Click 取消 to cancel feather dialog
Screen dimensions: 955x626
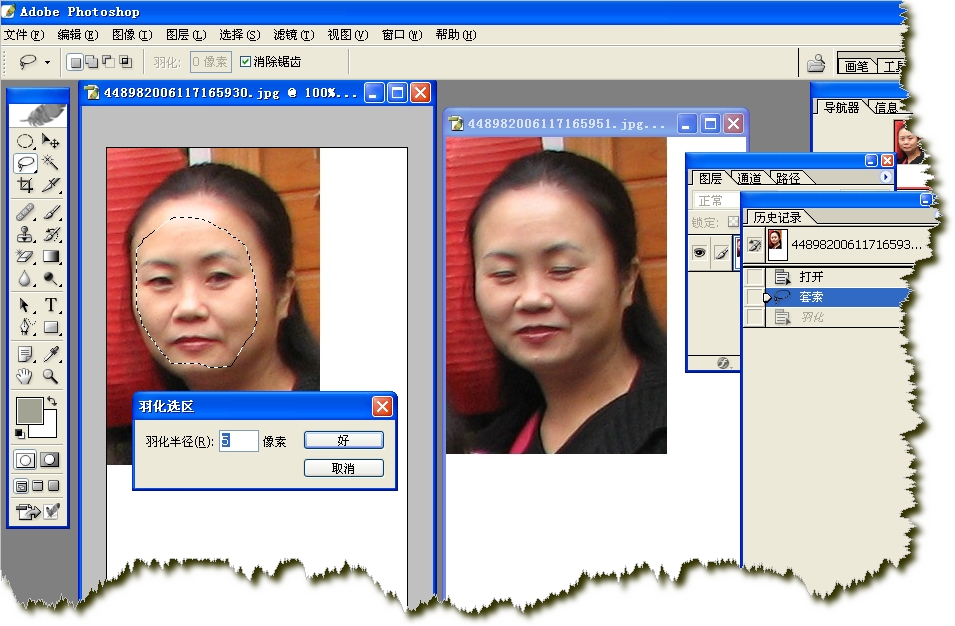(x=344, y=468)
